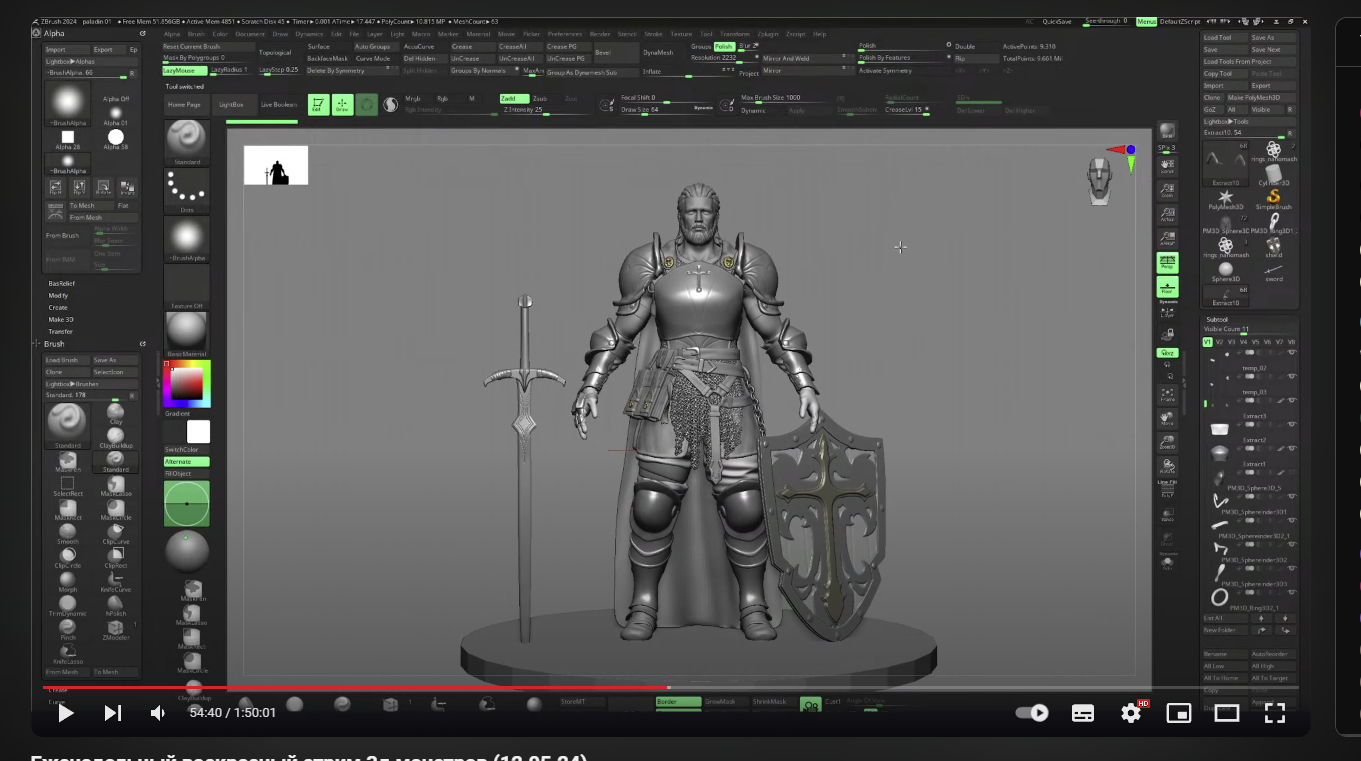1361x761 pixels.
Task: Toggle the Persp perspective view
Action: click(x=1167, y=263)
